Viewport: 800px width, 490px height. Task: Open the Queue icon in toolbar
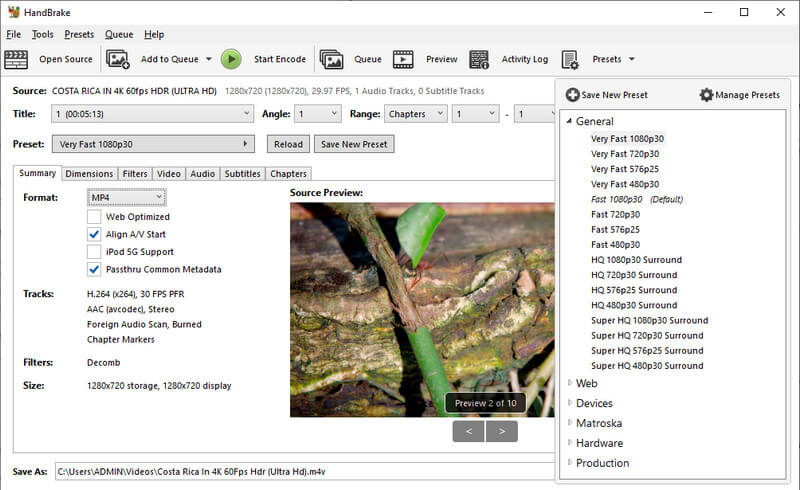(x=331, y=59)
